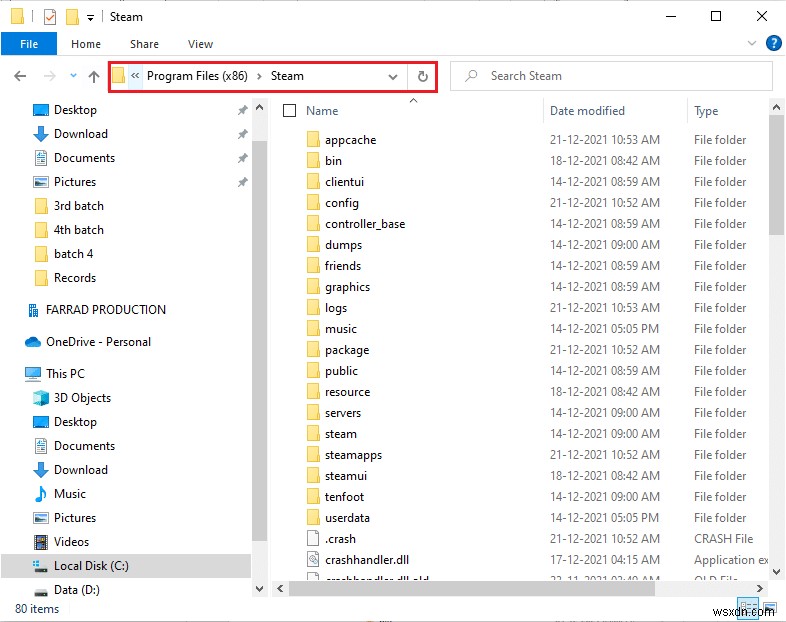The image size is (786, 622).
Task: Open Desktop in Quick access
Action: tap(75, 110)
